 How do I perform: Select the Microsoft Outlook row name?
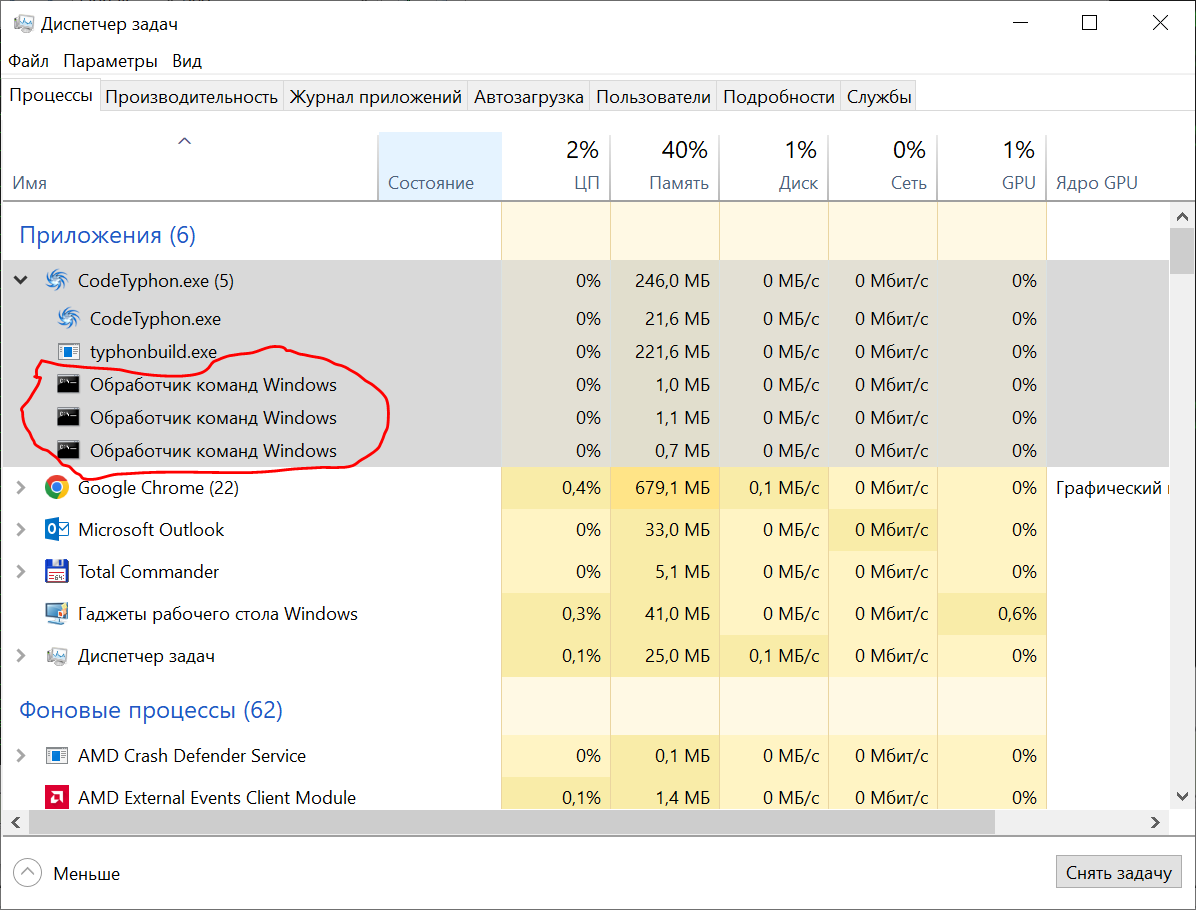[151, 529]
